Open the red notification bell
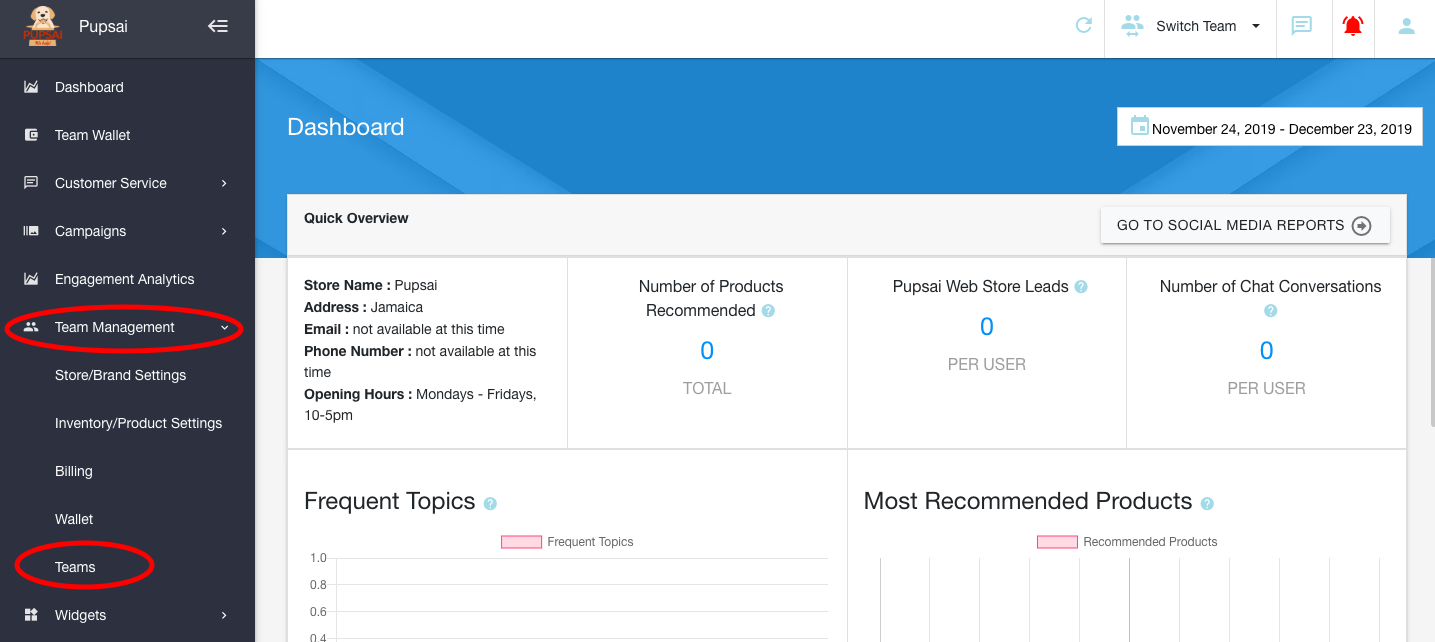This screenshot has width=1435, height=642. 1353,26
